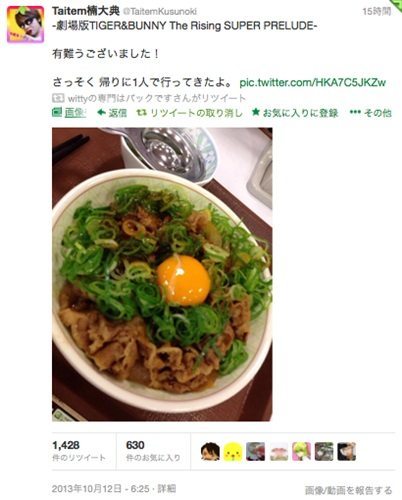Toggle the お気に入りに登録 star icon
Viewport: 402px width, 500px height.
pyautogui.click(x=255, y=112)
